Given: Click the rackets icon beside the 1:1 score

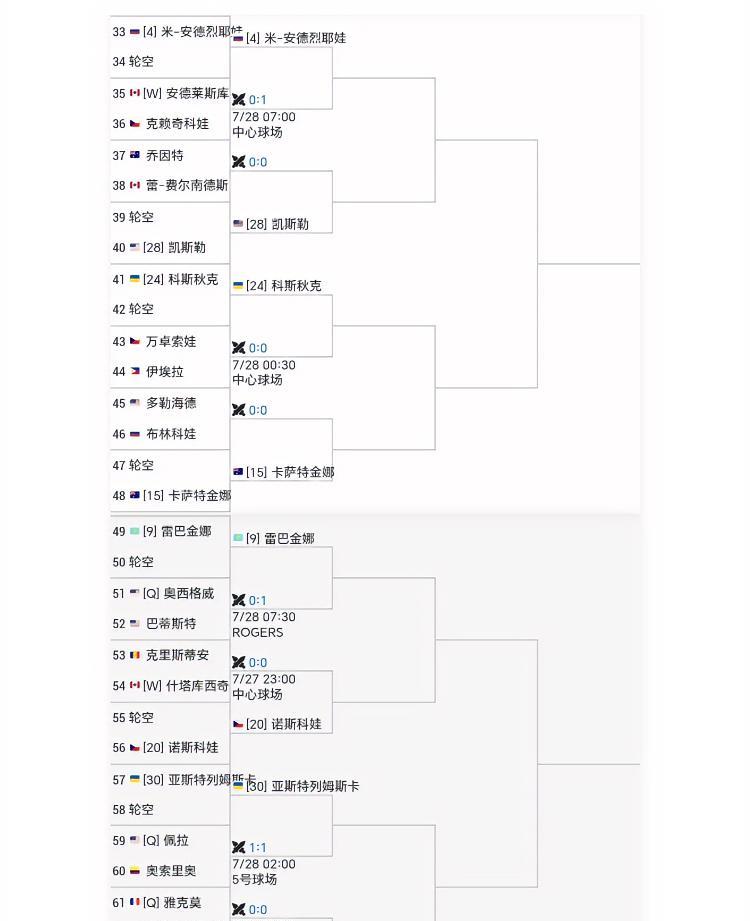Looking at the screenshot, I should (x=239, y=847).
